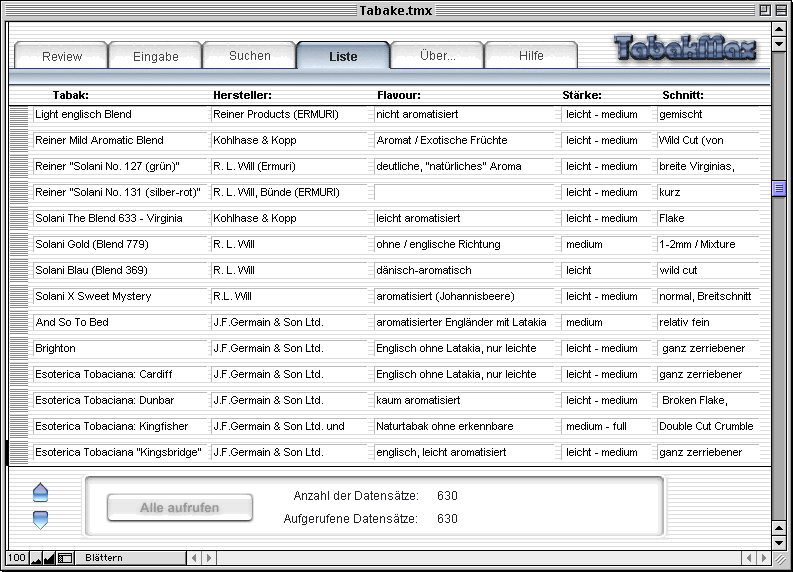Click the zoom-in large mountains icon

point(49,558)
